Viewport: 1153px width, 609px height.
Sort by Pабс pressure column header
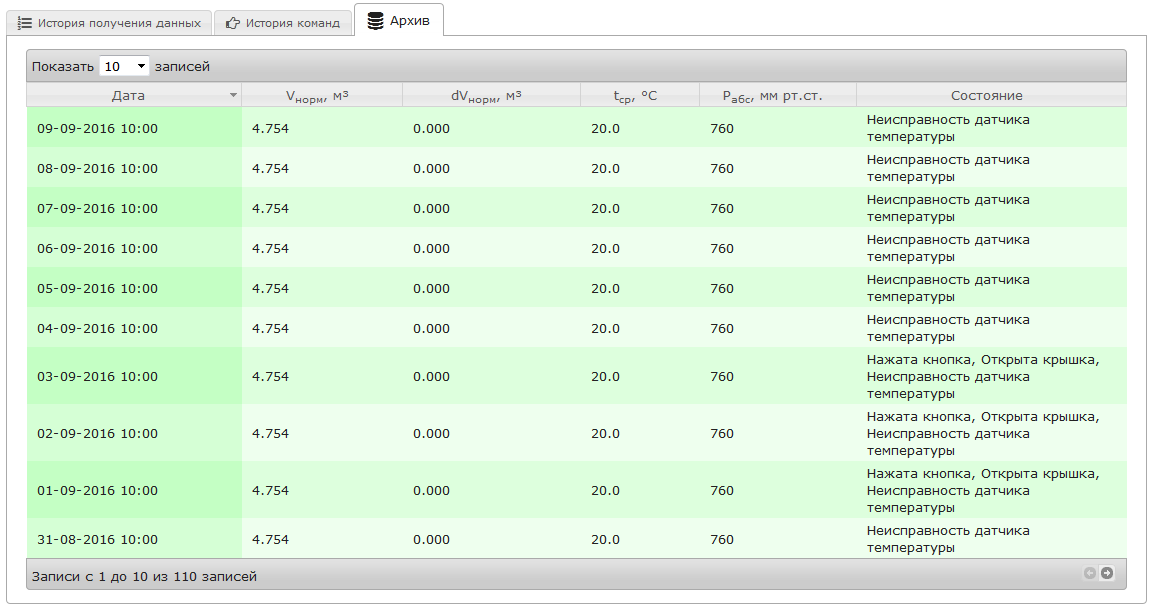point(776,96)
